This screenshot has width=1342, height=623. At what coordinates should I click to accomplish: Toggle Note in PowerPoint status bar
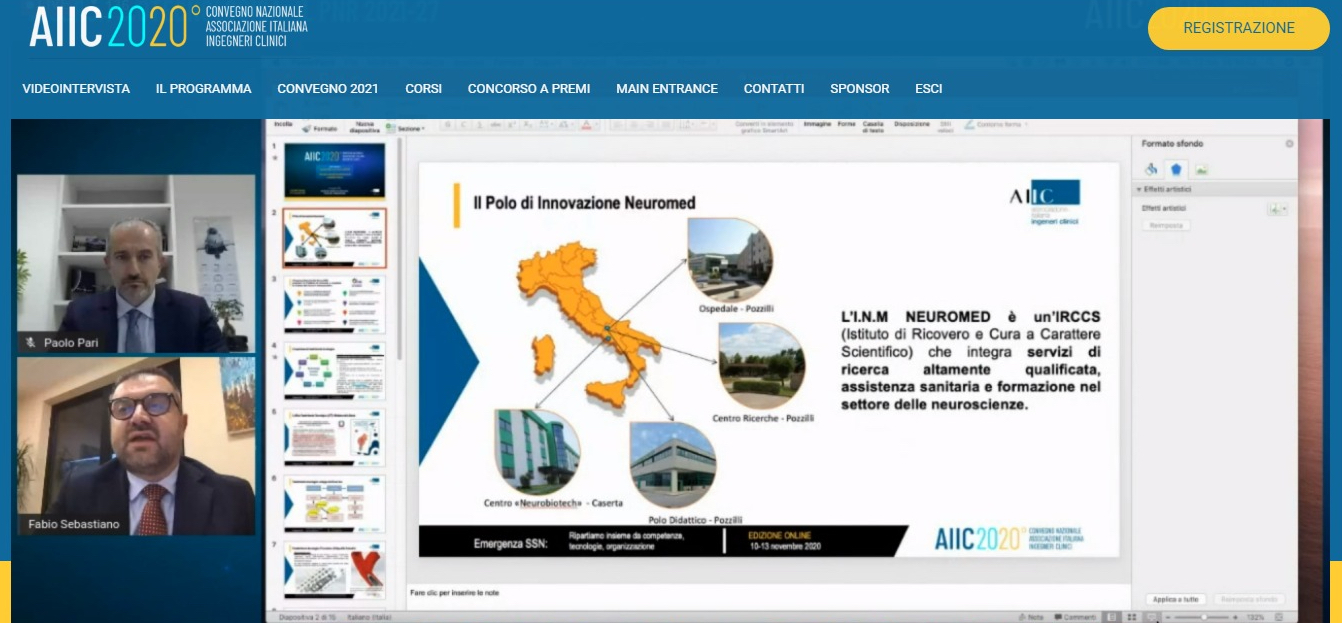[1032, 617]
